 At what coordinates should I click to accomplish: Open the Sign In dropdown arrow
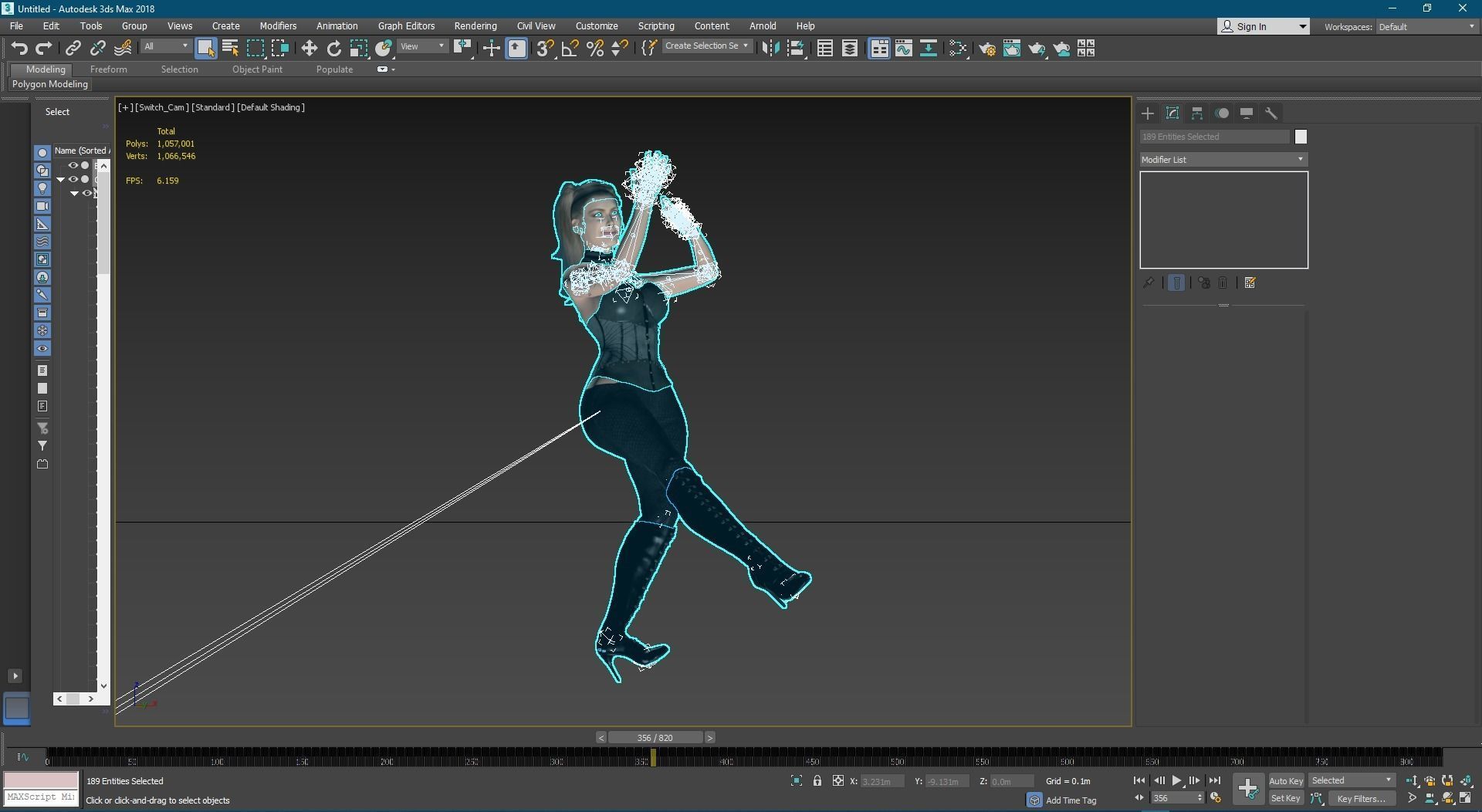pos(1302,27)
